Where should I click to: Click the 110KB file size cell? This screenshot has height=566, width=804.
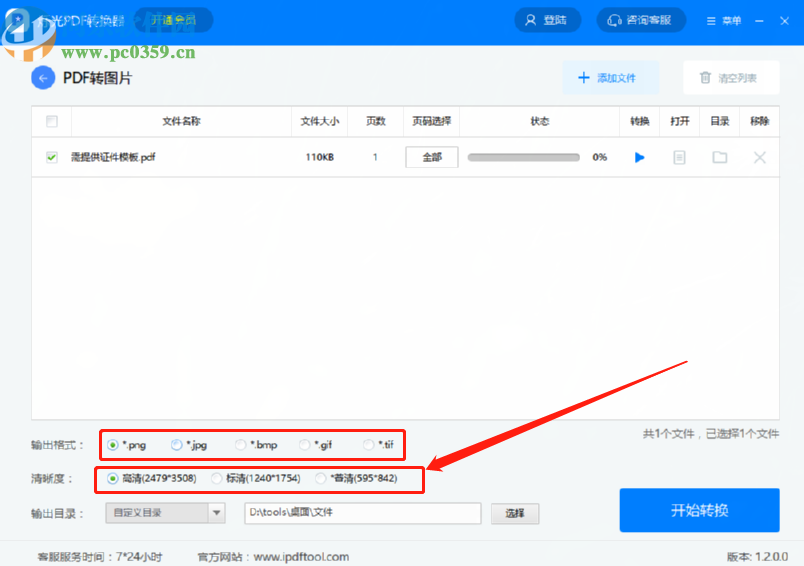coord(319,157)
